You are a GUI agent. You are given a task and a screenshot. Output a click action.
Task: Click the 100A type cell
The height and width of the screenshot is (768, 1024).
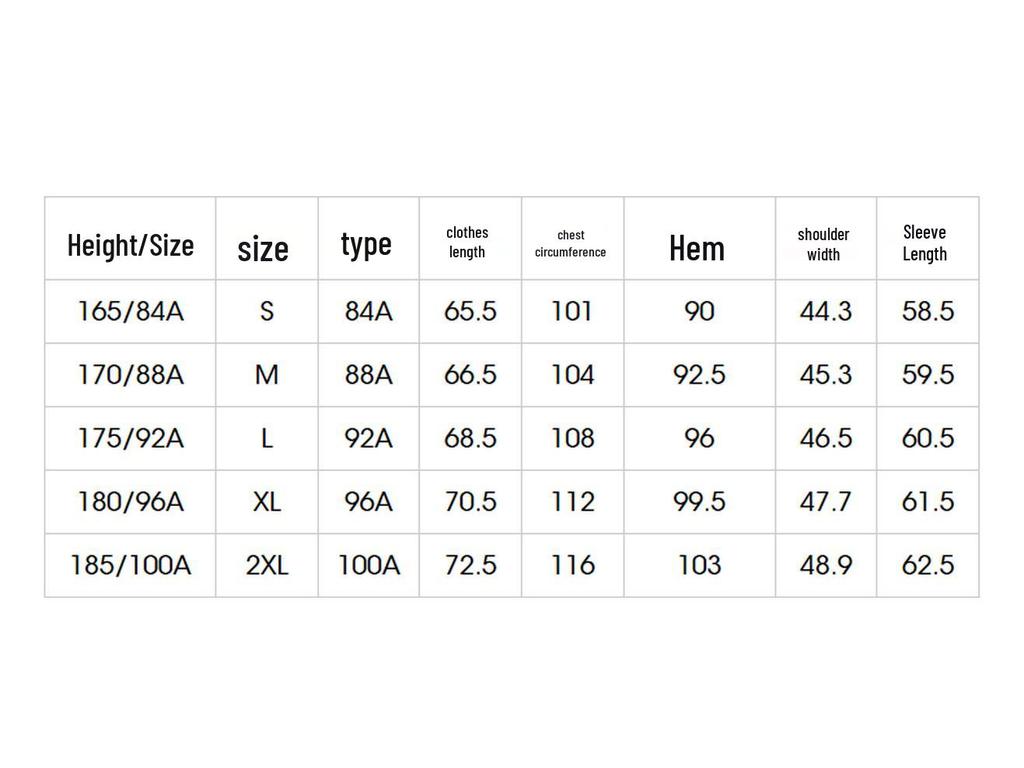pos(368,565)
